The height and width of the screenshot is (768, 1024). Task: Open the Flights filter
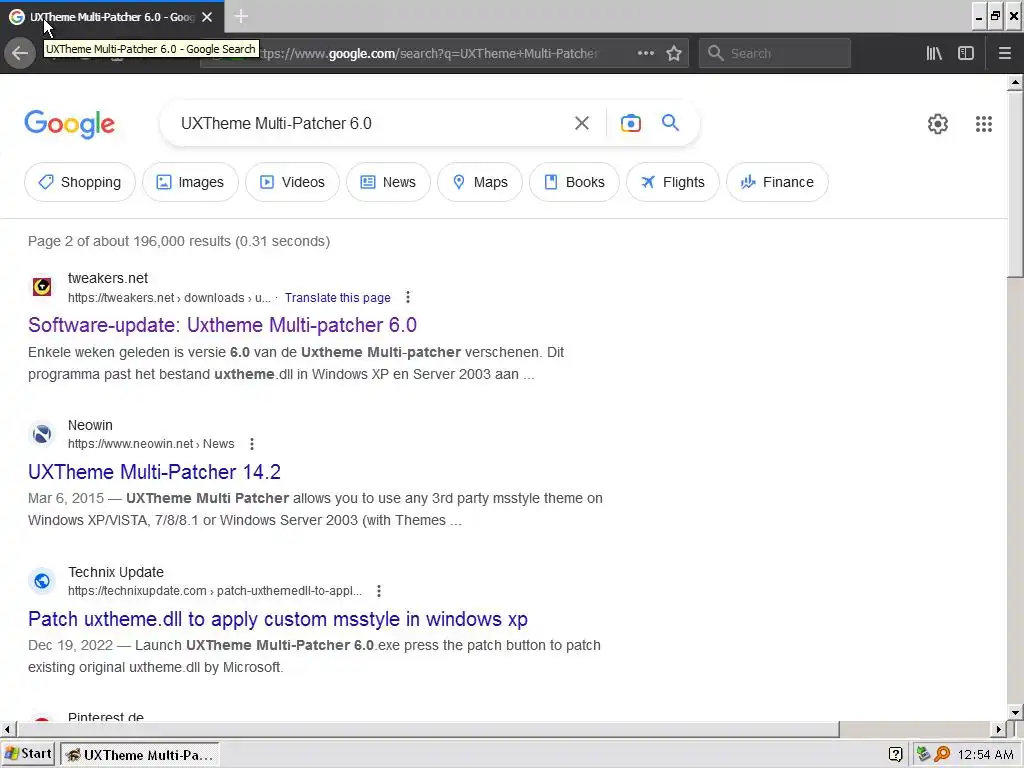pos(673,182)
